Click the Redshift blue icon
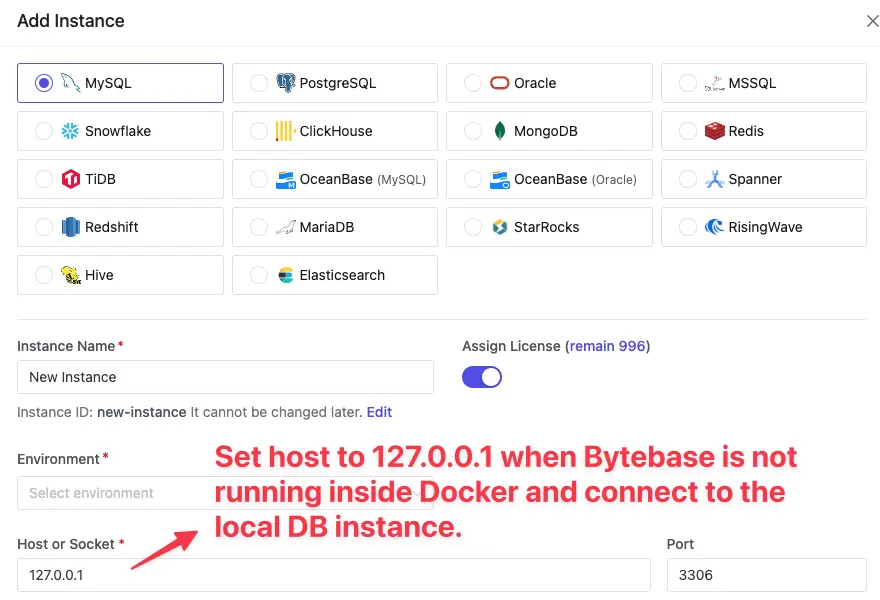This screenshot has height=600, width=880. coord(70,227)
